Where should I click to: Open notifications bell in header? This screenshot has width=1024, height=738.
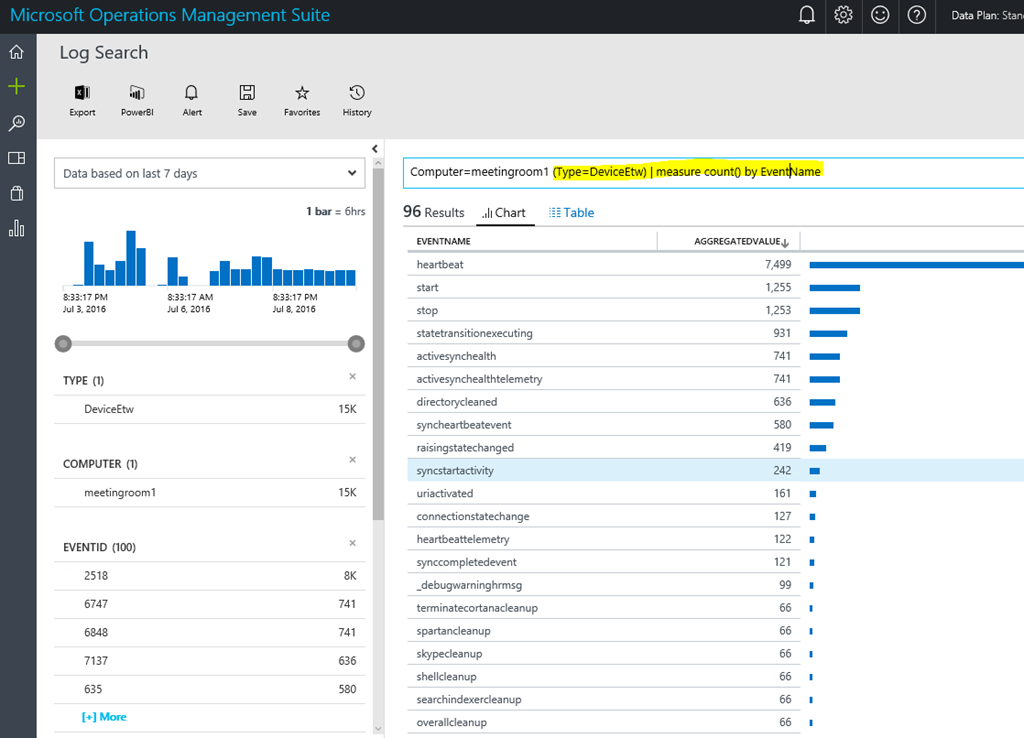tap(807, 15)
